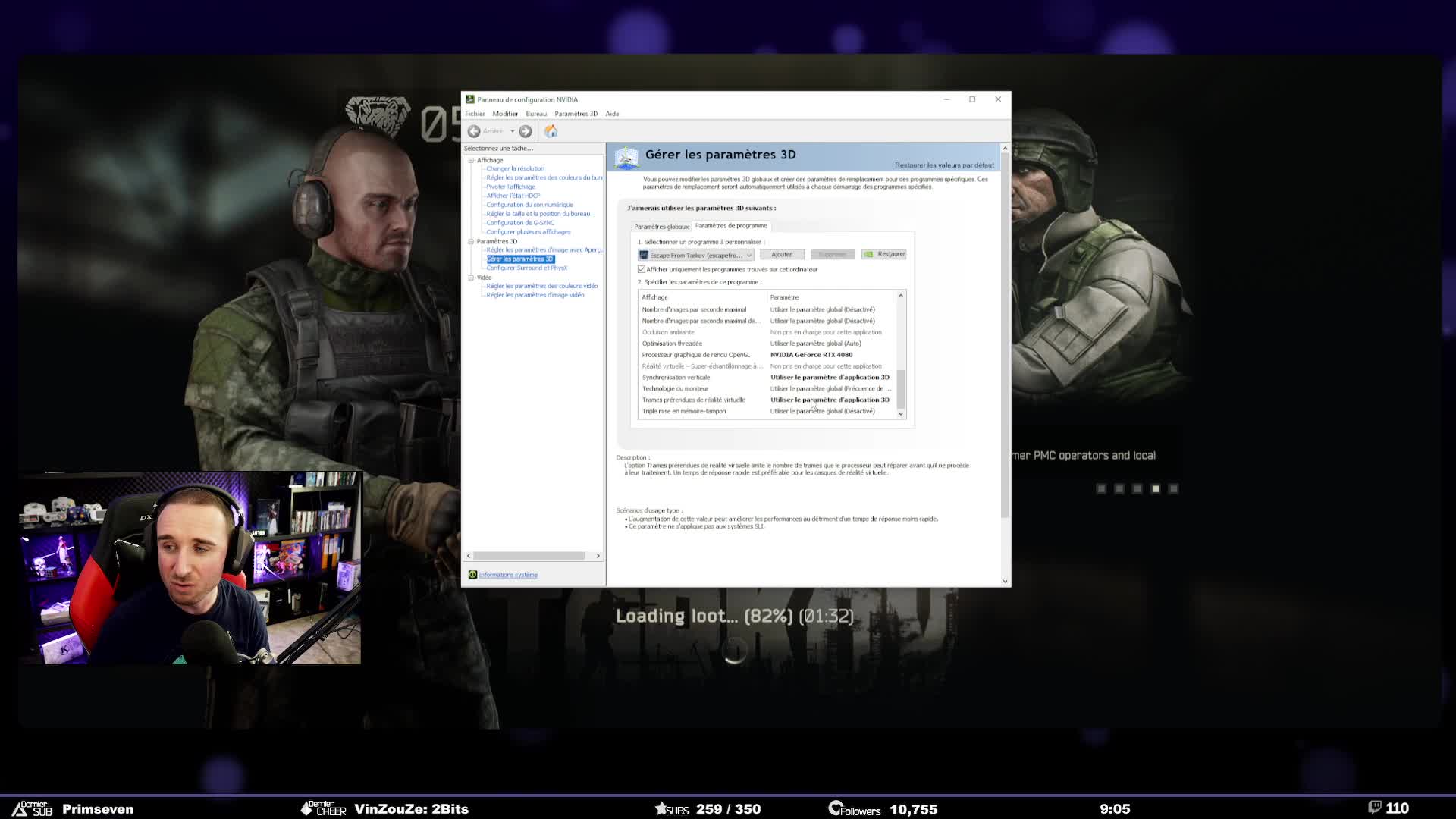Go to NVIDIA Control Panel home icon
The image size is (1456, 819).
[551, 131]
